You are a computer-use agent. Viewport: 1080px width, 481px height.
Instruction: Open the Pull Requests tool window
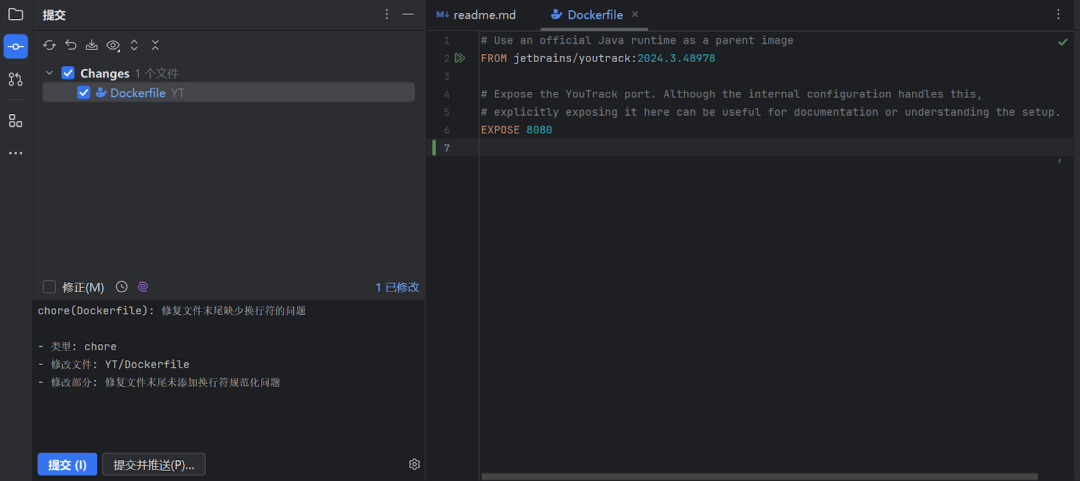pyautogui.click(x=15, y=79)
